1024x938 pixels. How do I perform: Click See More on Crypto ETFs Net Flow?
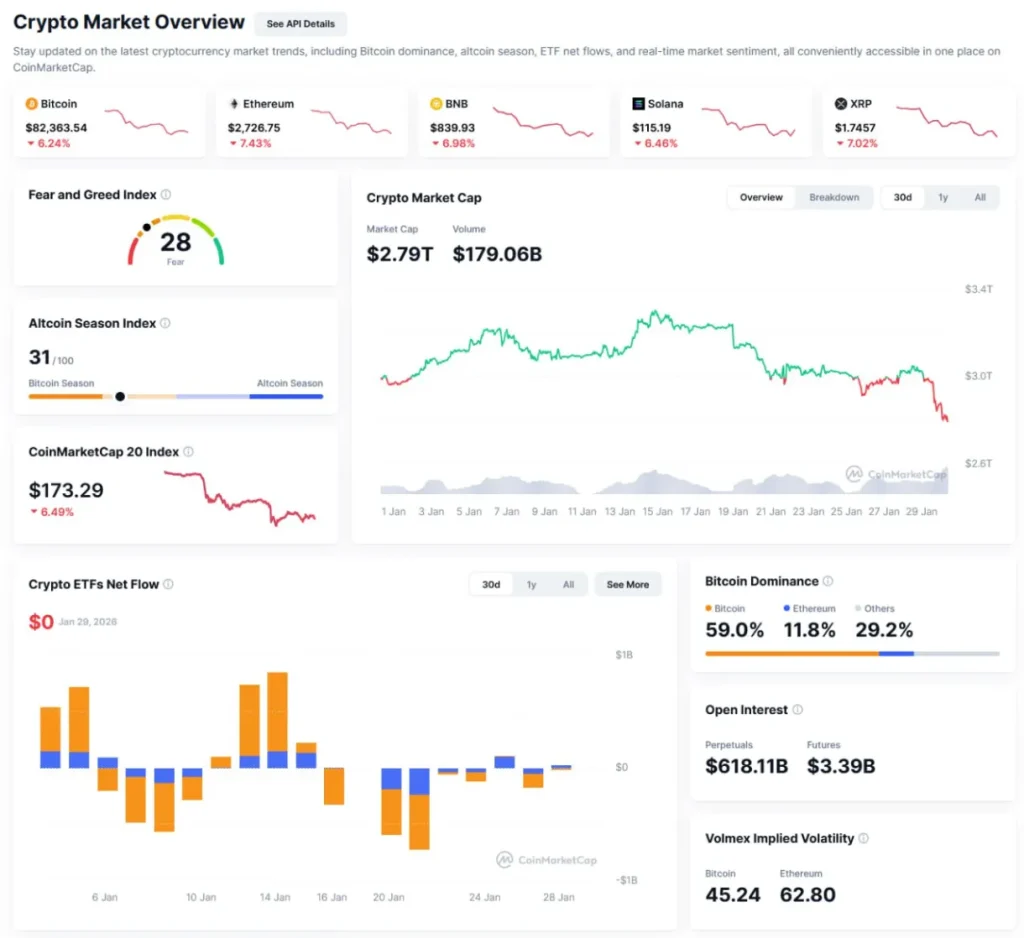pos(628,584)
